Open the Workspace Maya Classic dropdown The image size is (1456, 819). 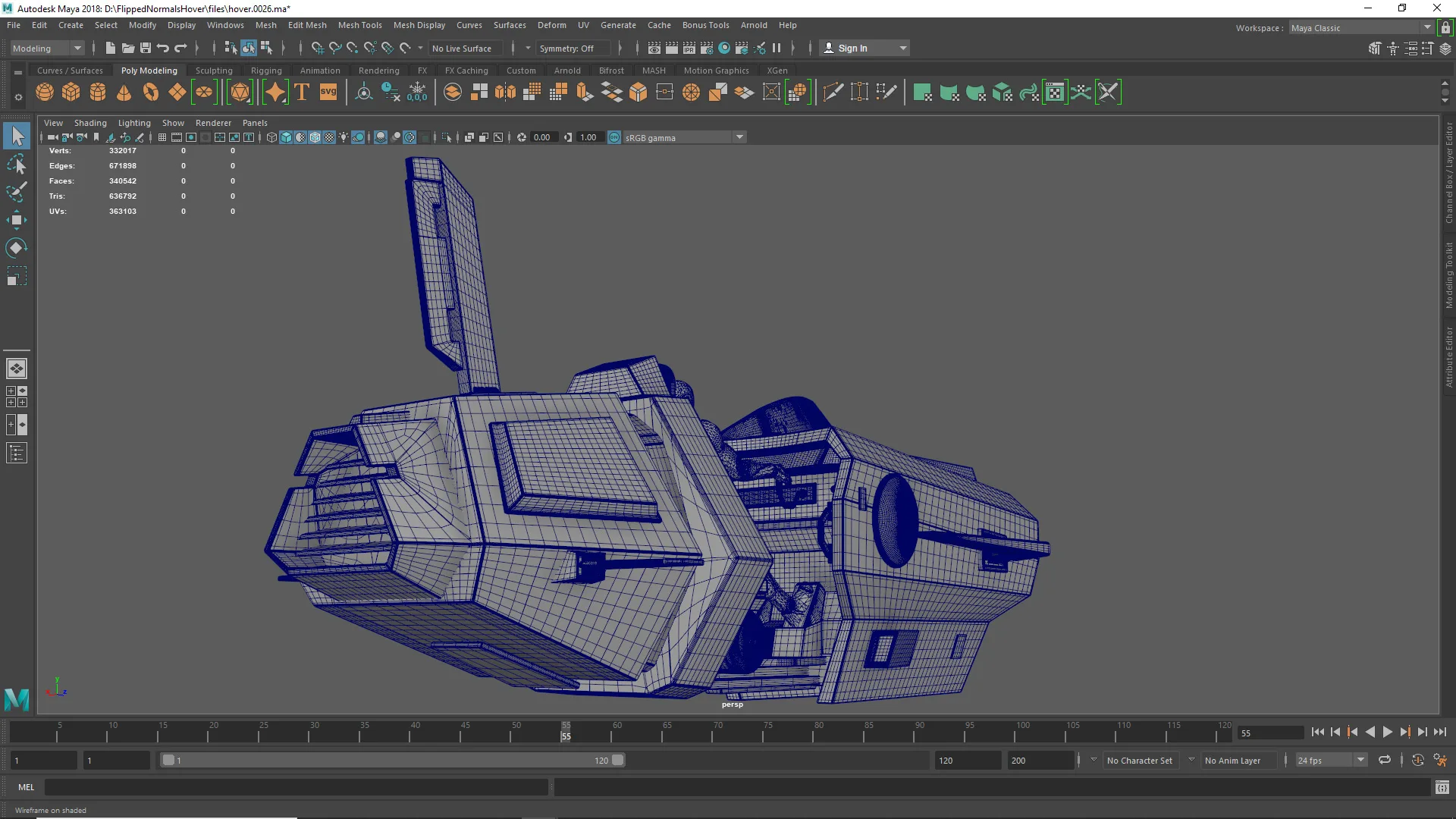click(x=1361, y=28)
